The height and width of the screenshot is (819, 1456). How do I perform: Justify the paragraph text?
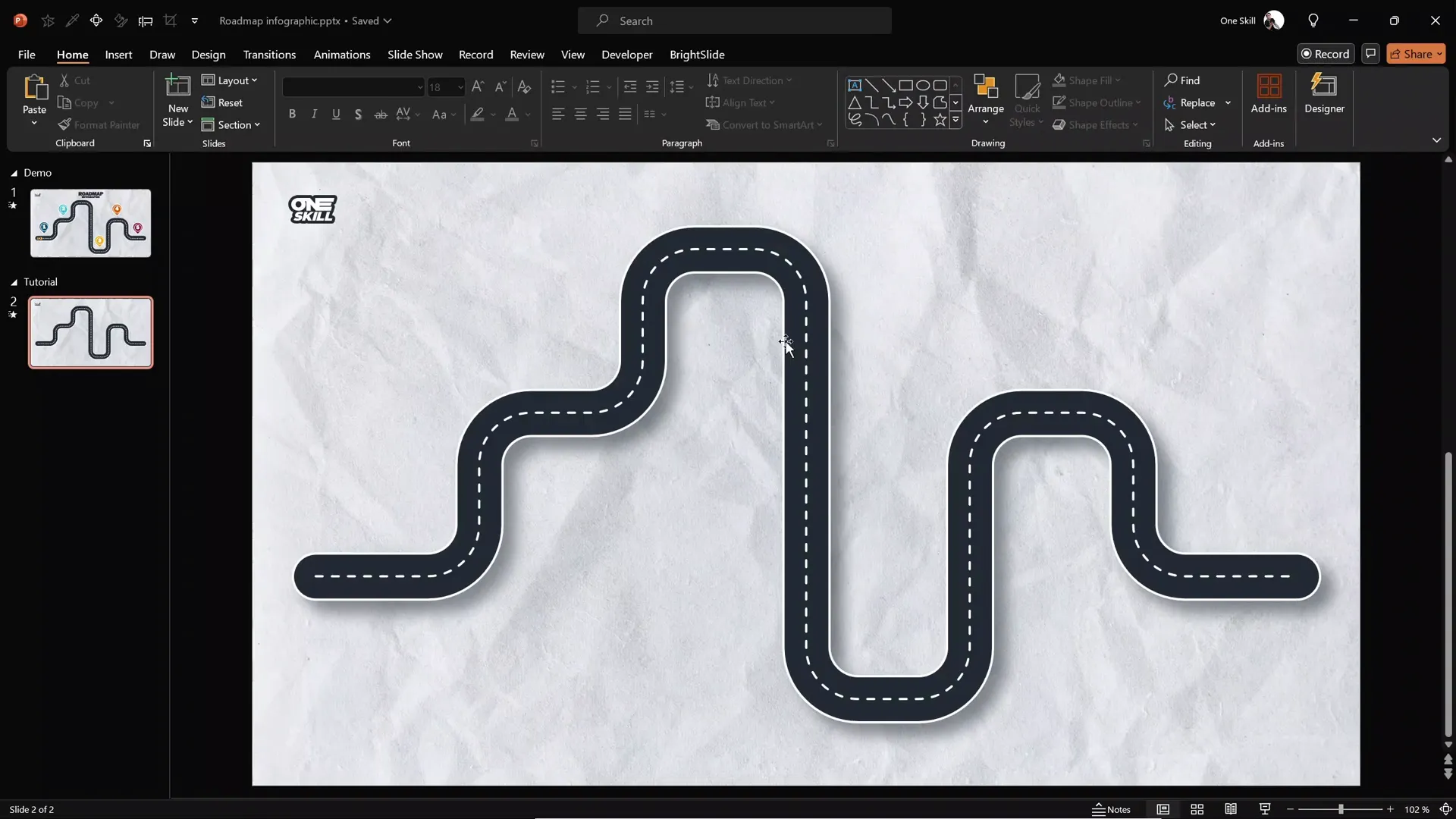(x=625, y=115)
